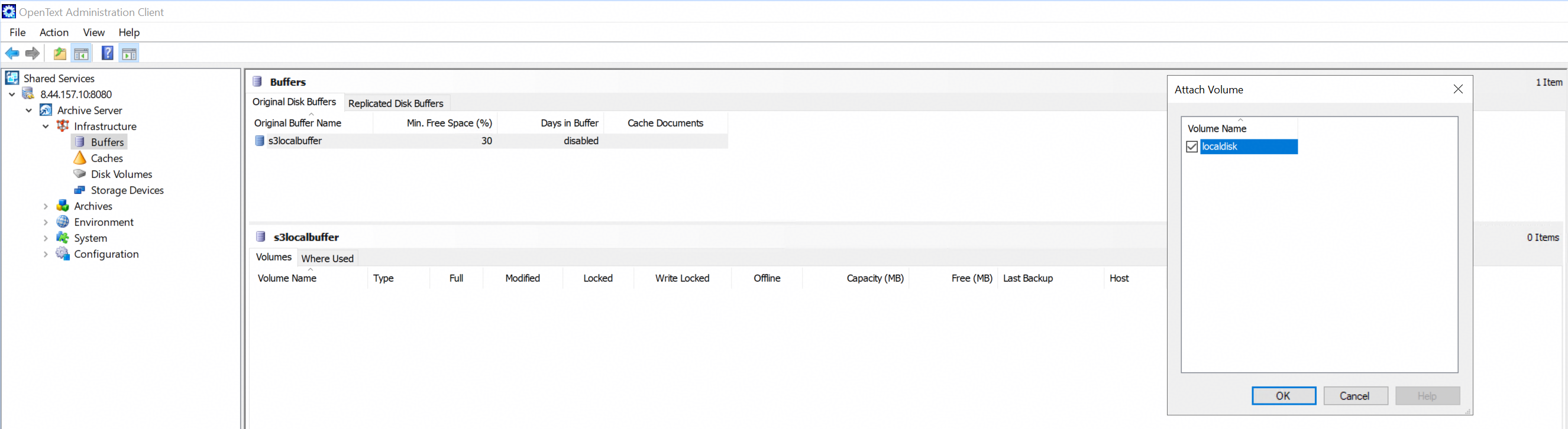Screen dimensions: 1568x429
Task: Select the localdisk volume row
Action: tap(1249, 147)
